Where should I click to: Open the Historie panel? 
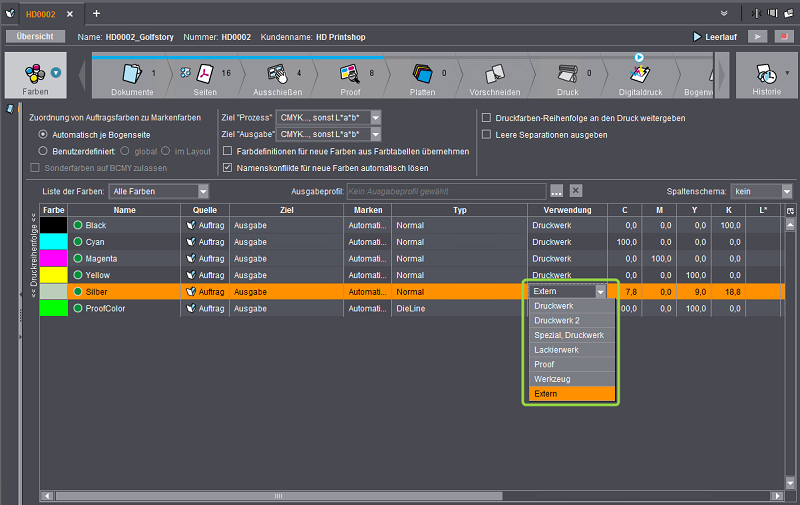[767, 77]
